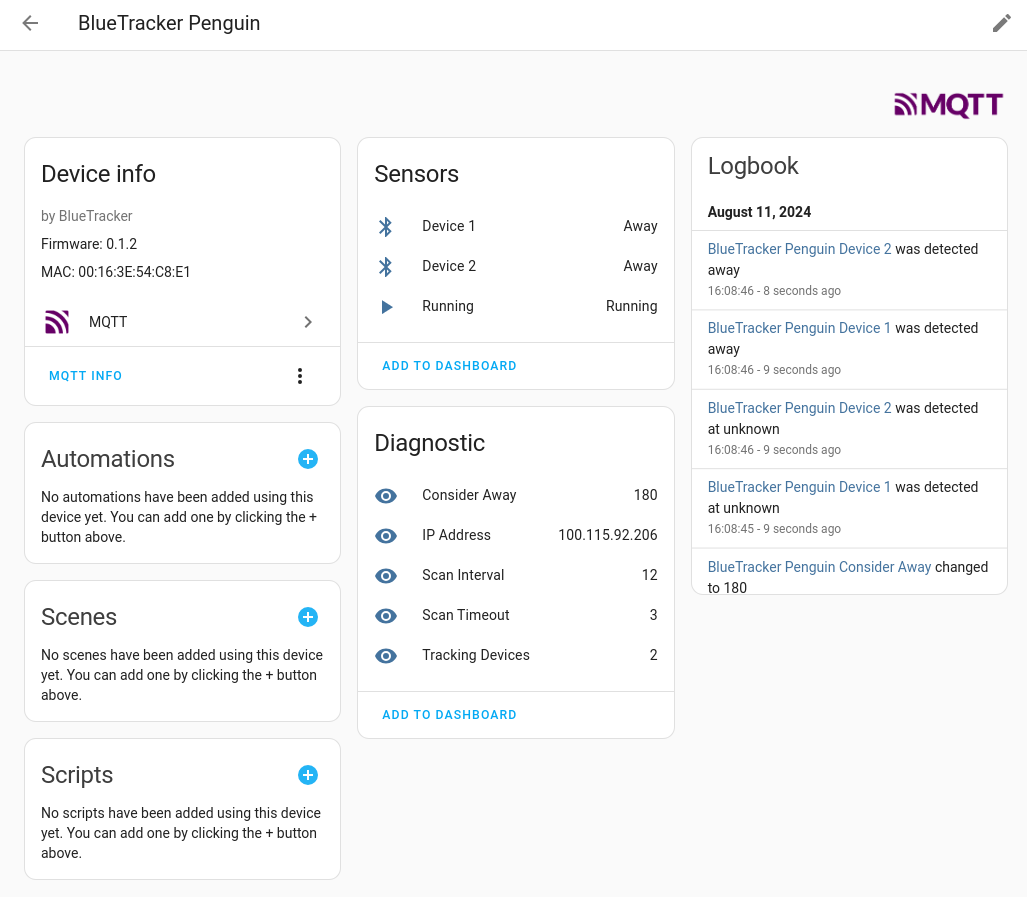This screenshot has height=897, width=1027.
Task: Open the MQTT integration chevron row
Action: click(x=182, y=322)
